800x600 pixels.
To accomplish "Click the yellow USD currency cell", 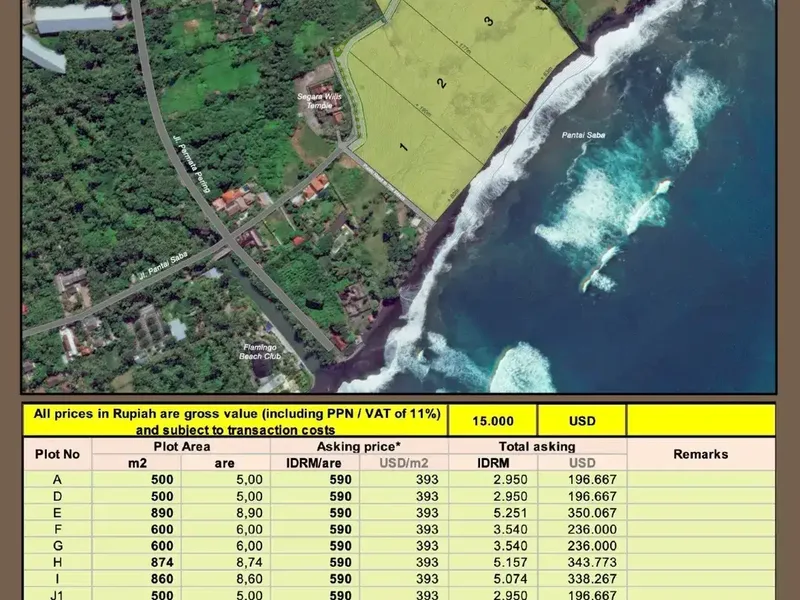I will [582, 421].
